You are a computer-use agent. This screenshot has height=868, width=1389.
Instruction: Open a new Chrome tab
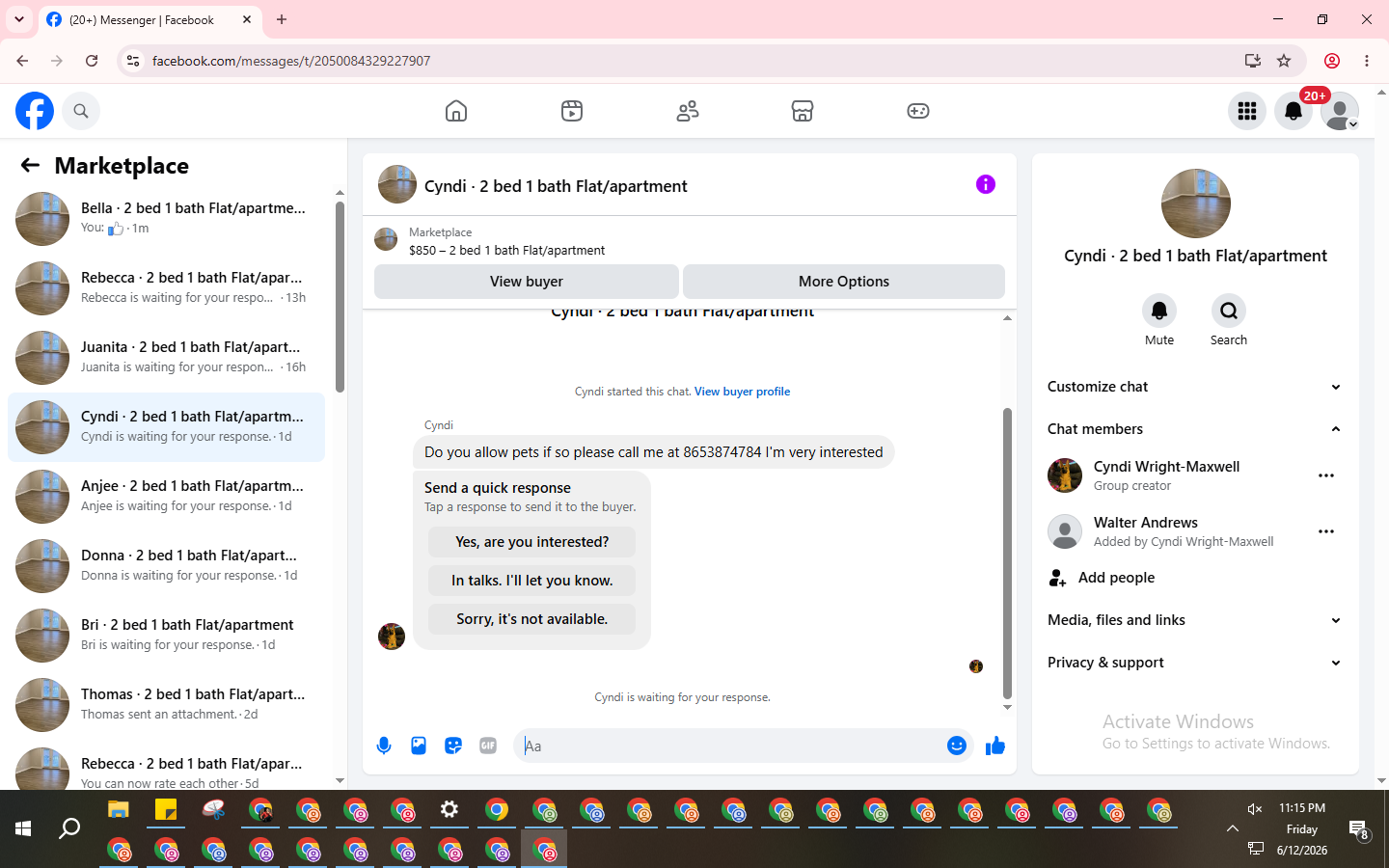coord(282,19)
